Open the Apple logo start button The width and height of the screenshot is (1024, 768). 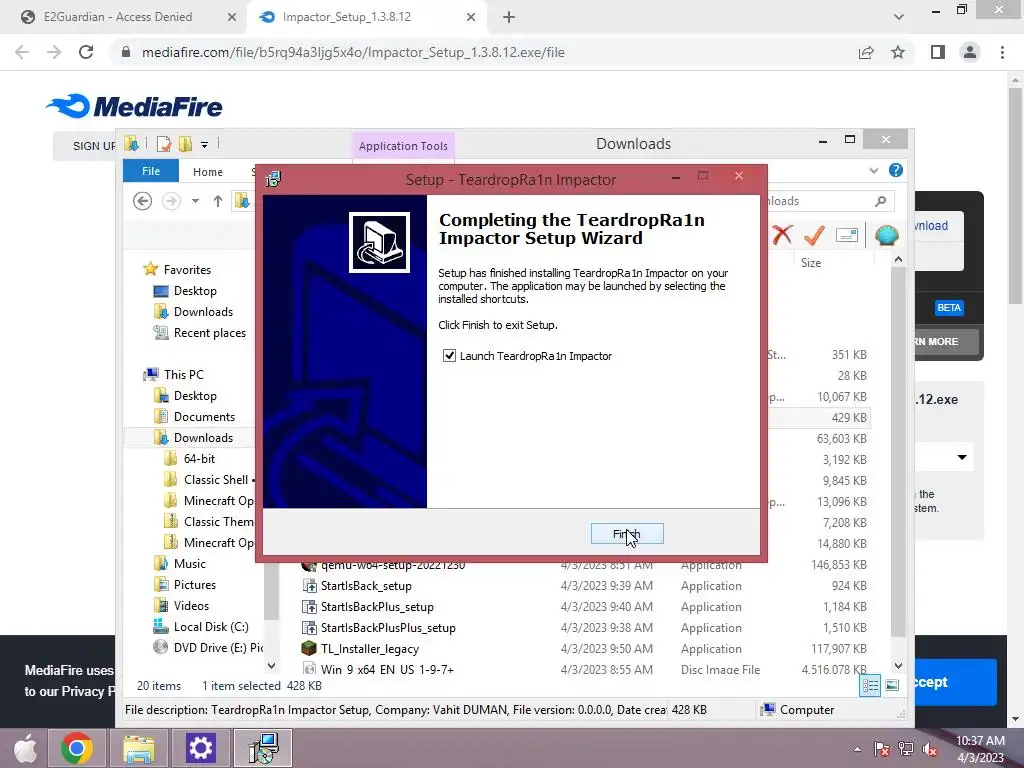26,748
